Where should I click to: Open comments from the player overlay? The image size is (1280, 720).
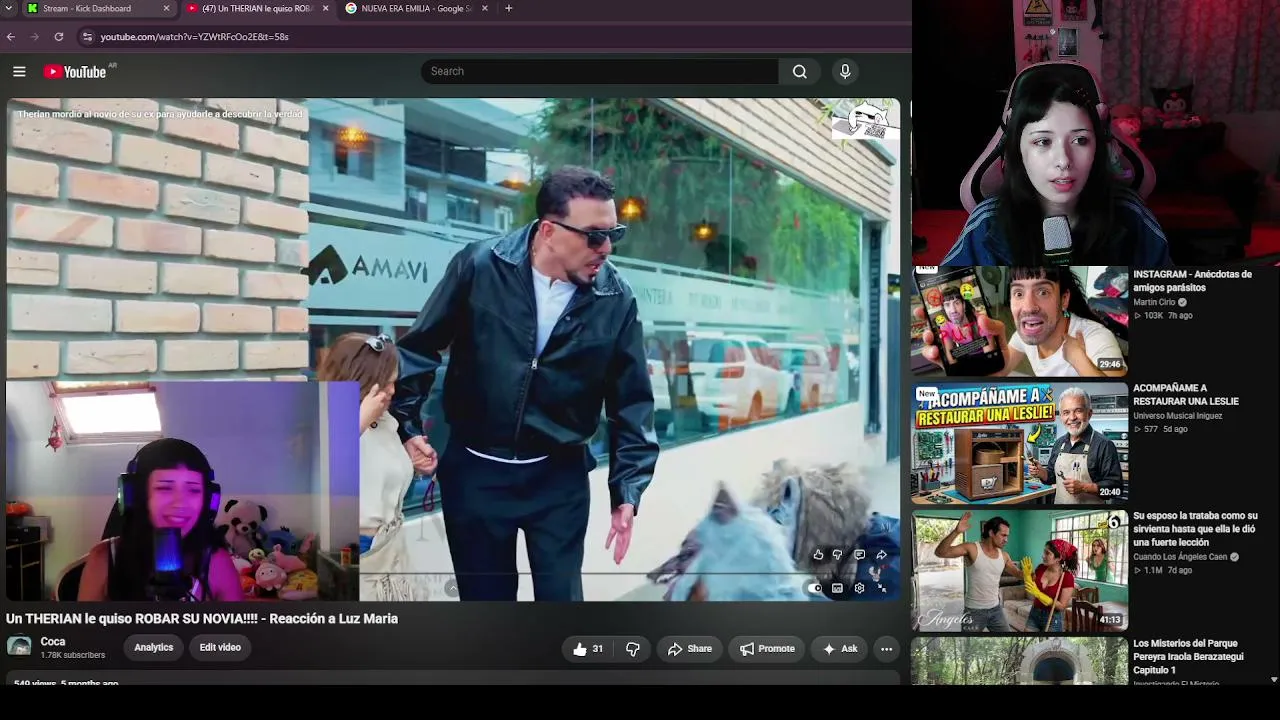pos(859,555)
